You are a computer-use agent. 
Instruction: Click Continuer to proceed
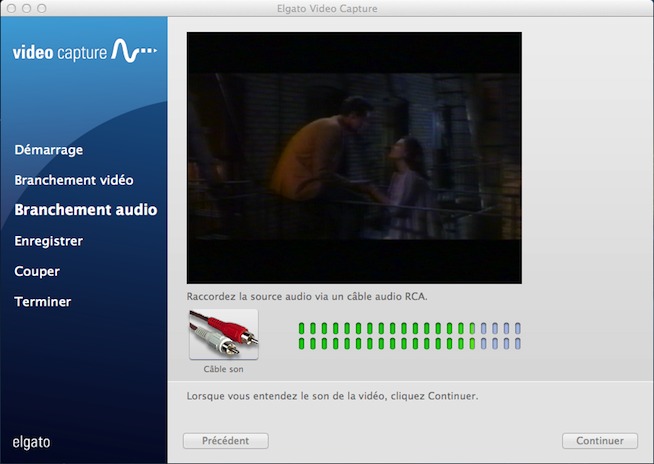click(x=600, y=441)
